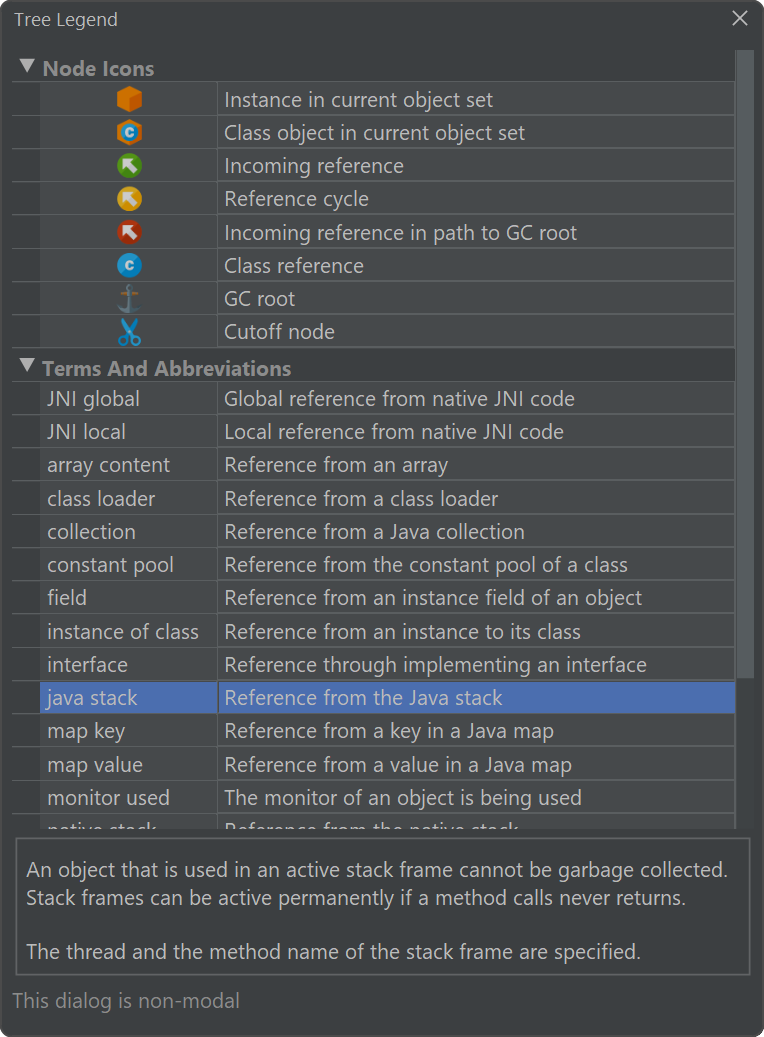Screen dimensions: 764x1037
Task: Click the yellow reference cycle icon
Action: click(x=129, y=199)
